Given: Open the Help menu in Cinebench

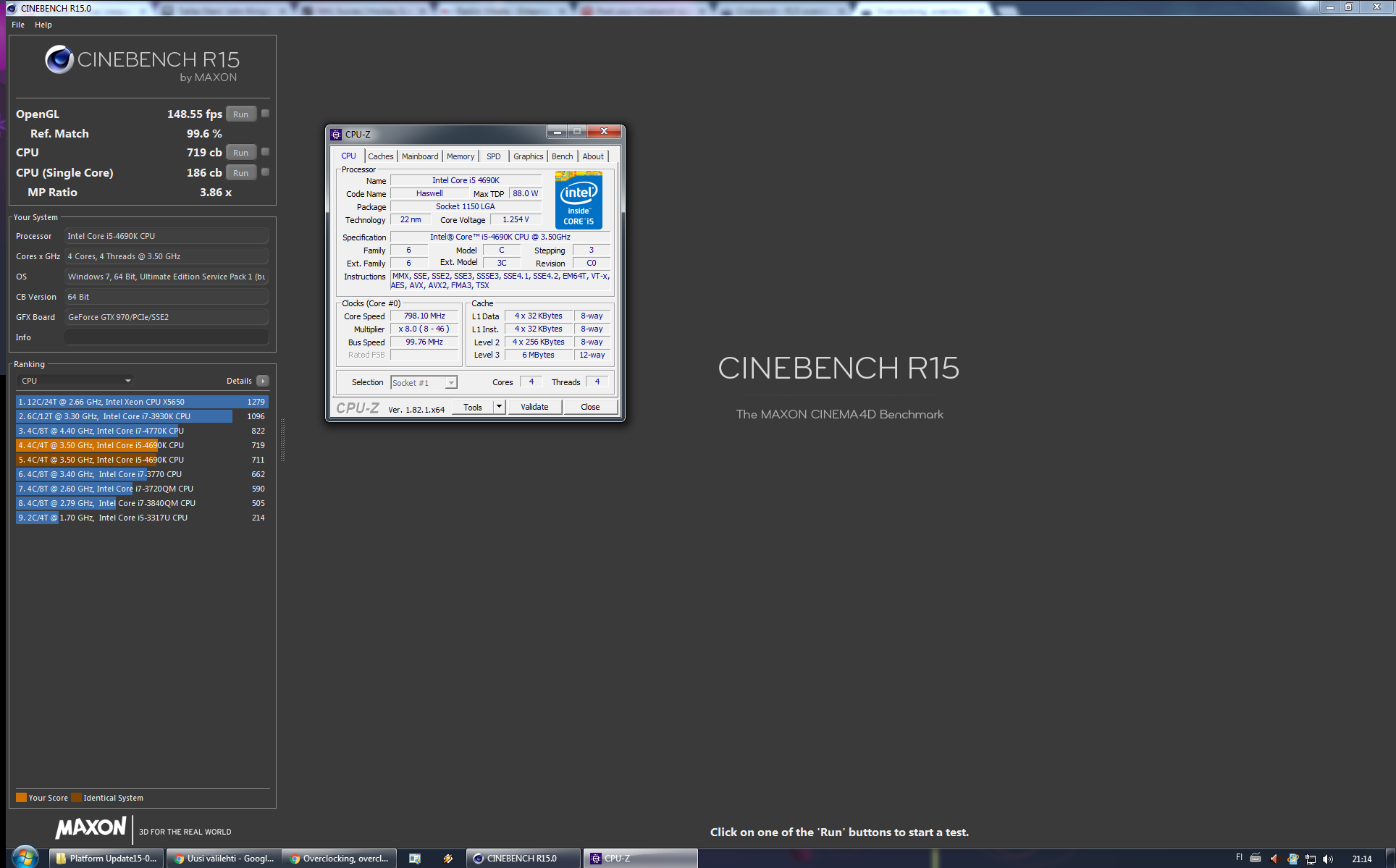Looking at the screenshot, I should 43,25.
